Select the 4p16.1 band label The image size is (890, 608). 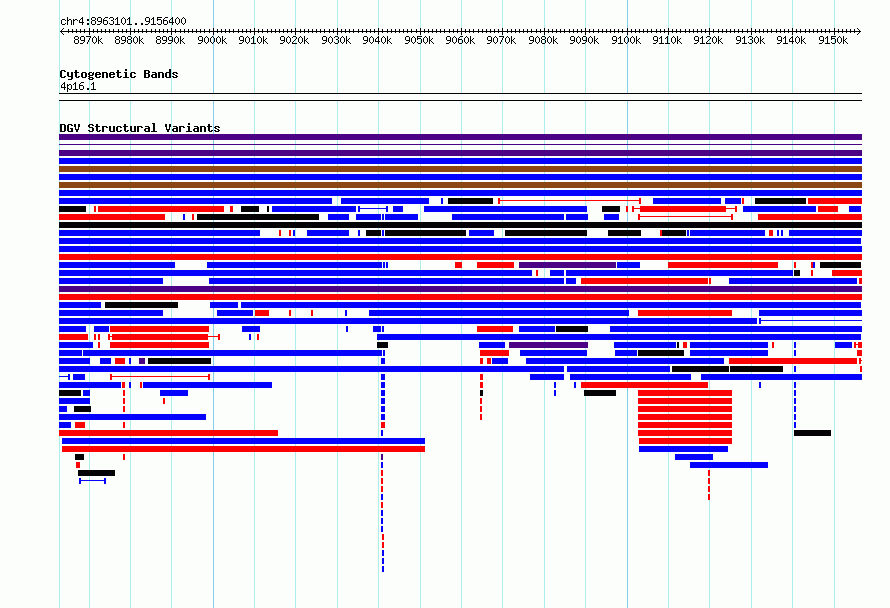(78, 86)
